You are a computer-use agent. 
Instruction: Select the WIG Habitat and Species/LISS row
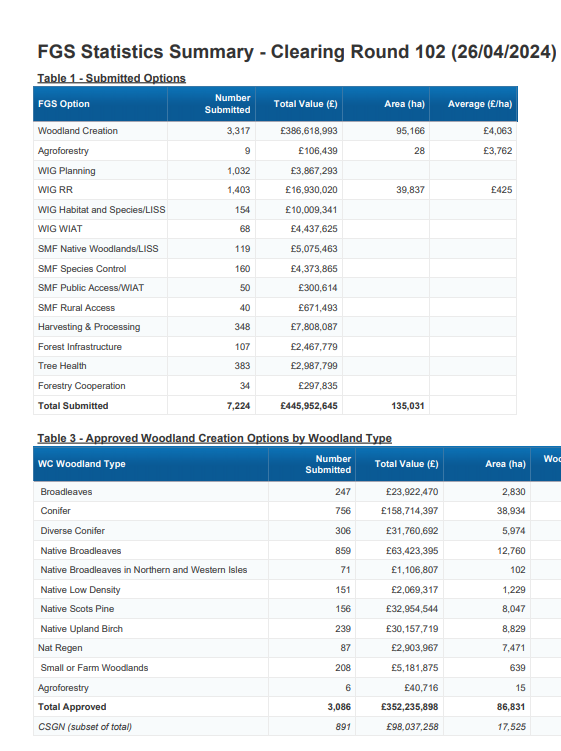click(x=275, y=210)
